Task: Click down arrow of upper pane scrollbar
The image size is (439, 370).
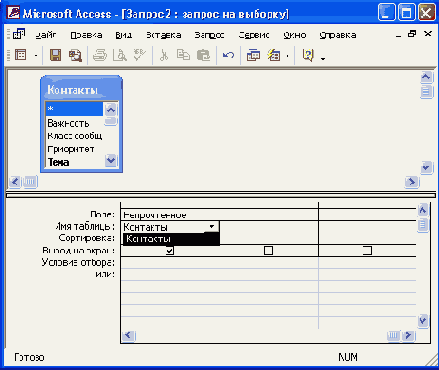Action: [426, 167]
